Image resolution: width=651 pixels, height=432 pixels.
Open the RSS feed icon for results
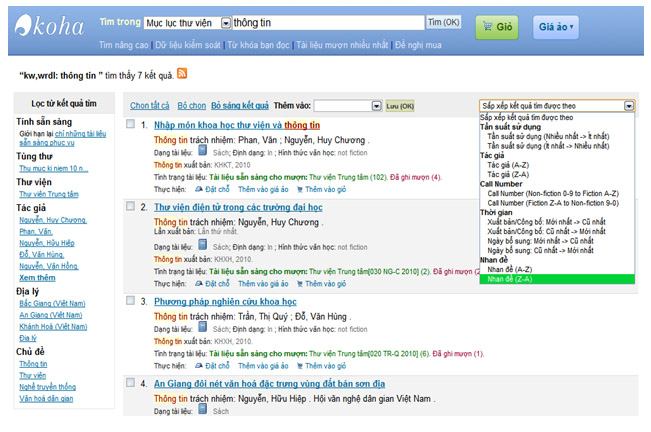pos(182,73)
